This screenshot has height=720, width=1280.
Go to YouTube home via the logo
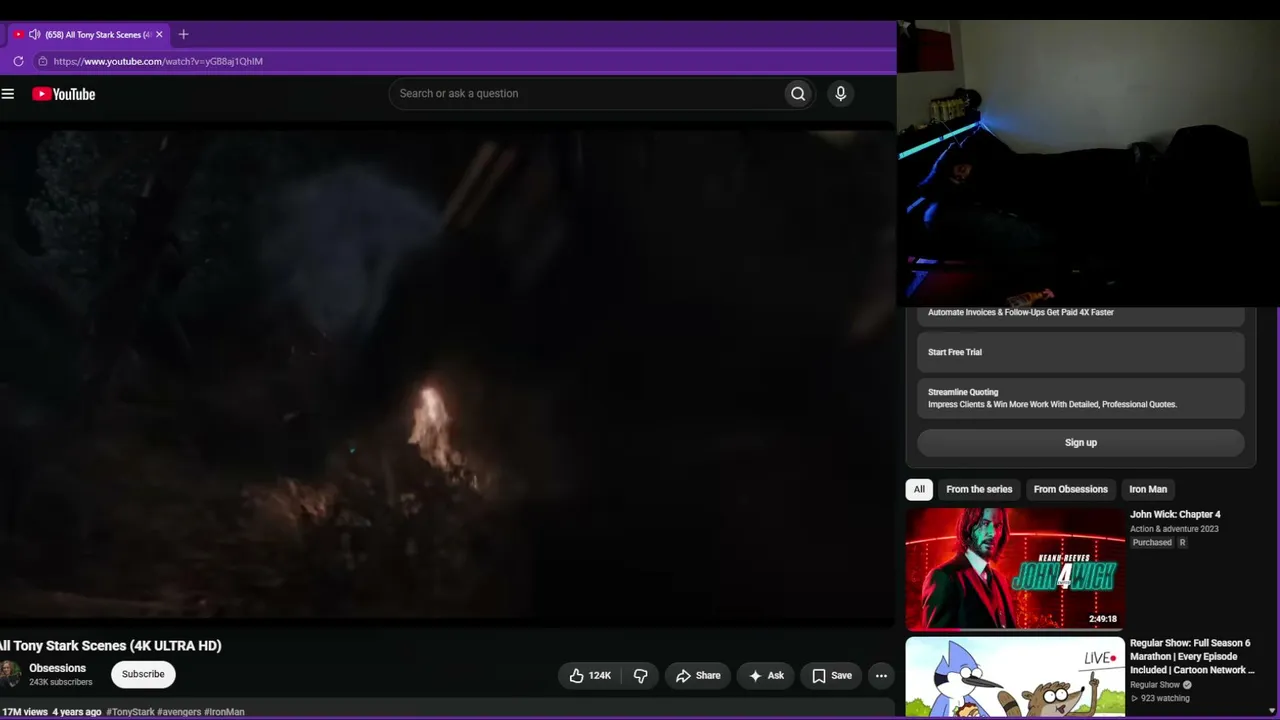coord(63,94)
